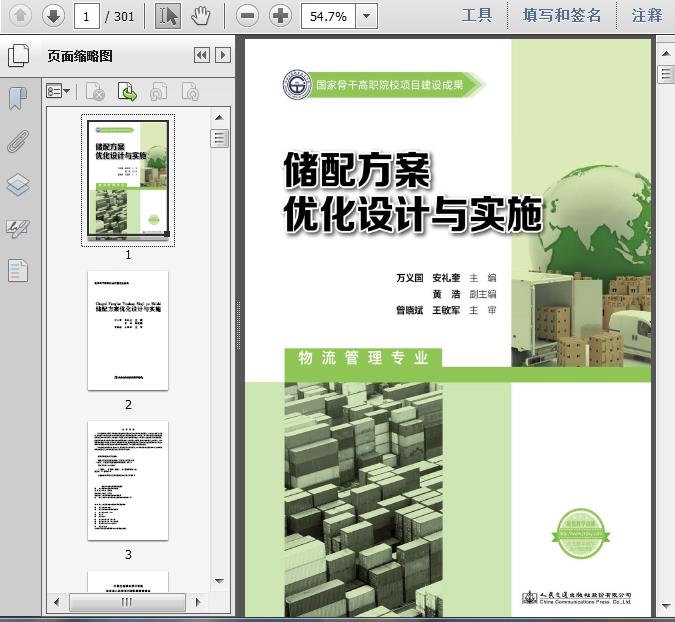Screen dimensions: 675x622
Task: Zoom in with the plus button
Action: 281,16
